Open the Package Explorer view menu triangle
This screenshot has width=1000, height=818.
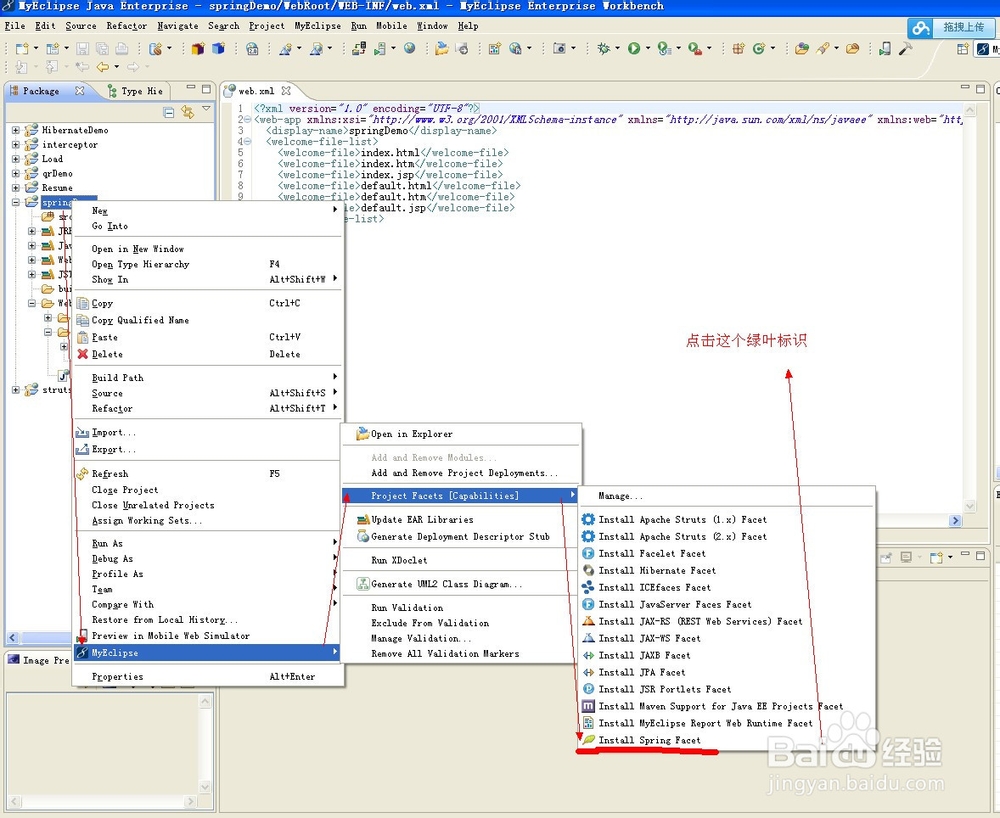[206, 110]
